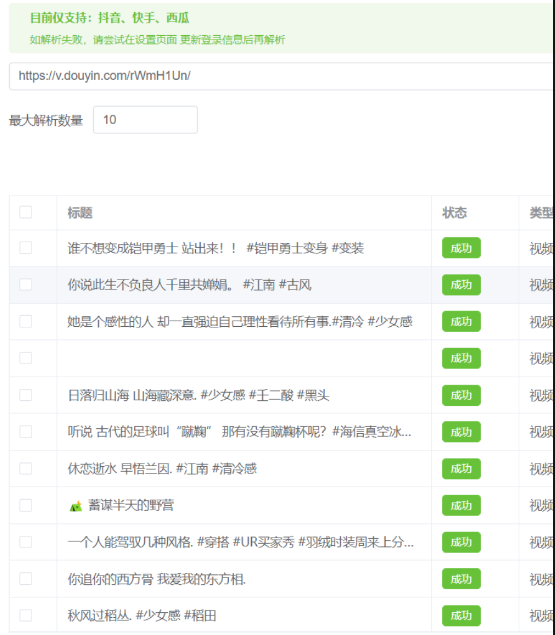
Task: Check the row '她是个感性的人'
Action: [x=26, y=322]
